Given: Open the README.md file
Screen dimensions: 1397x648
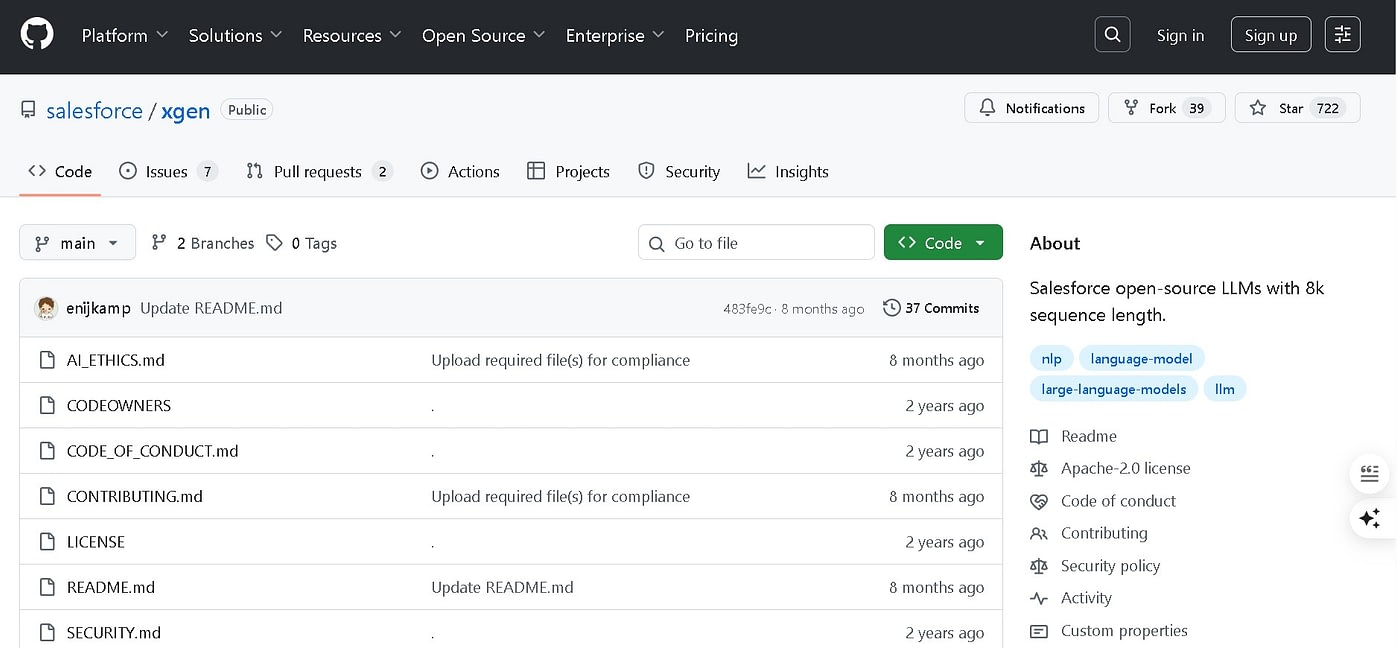Looking at the screenshot, I should (110, 587).
